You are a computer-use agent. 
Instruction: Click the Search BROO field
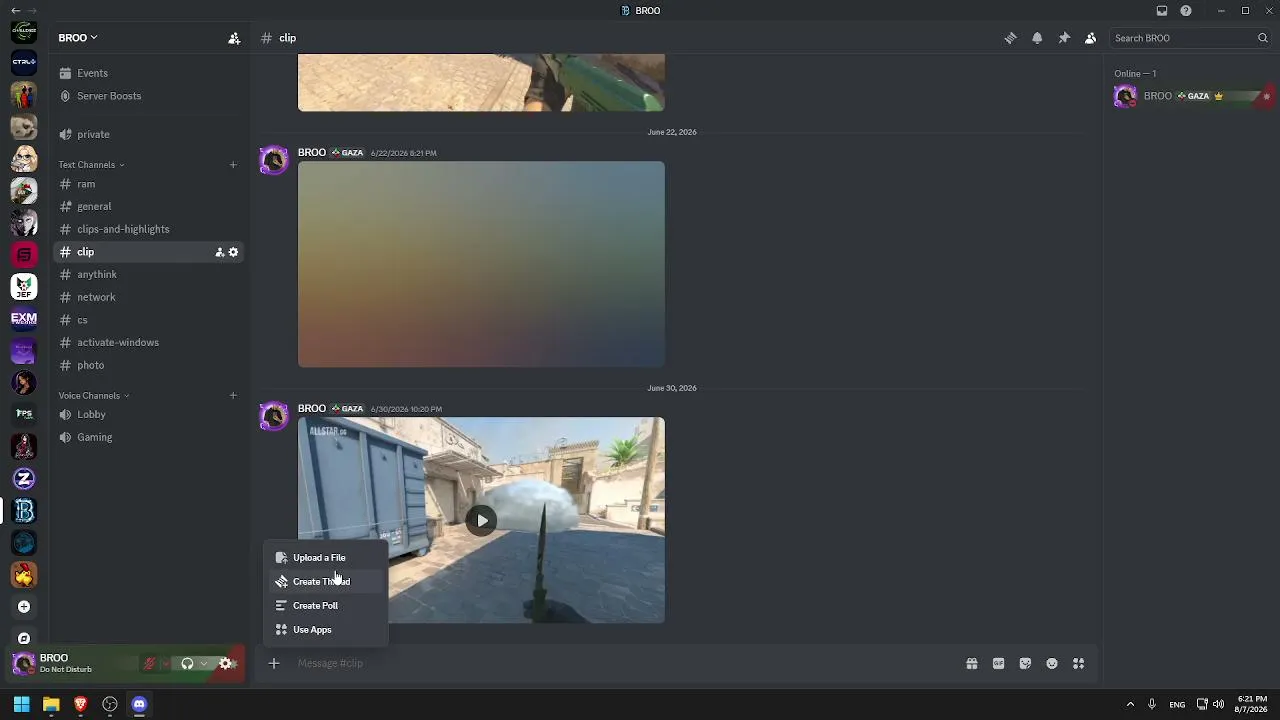click(x=1191, y=38)
